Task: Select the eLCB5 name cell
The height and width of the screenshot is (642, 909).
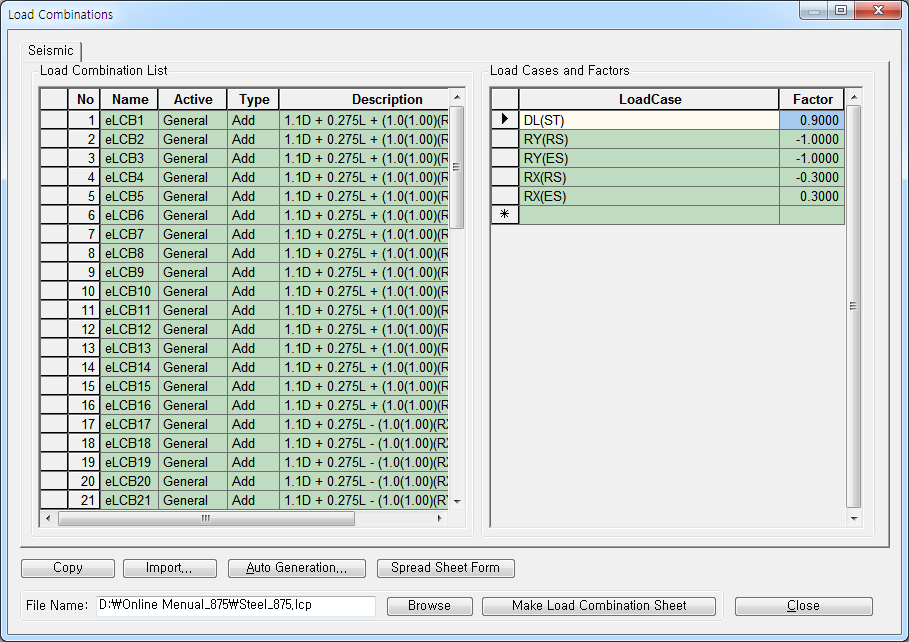Action: click(x=129, y=196)
